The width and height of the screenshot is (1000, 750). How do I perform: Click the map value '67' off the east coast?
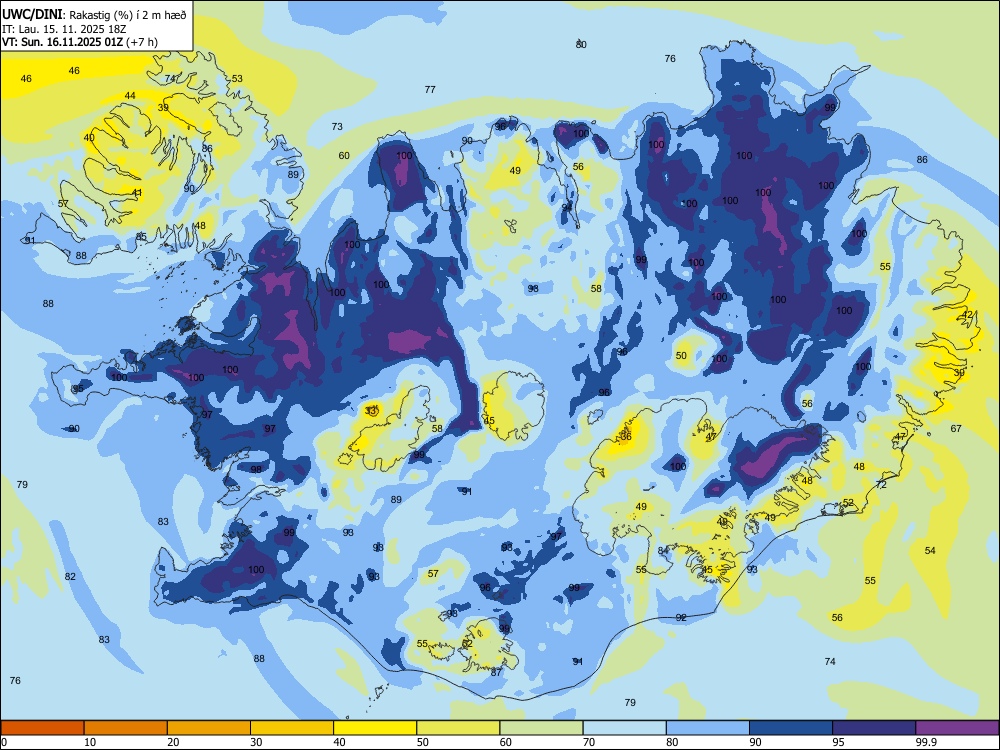coord(955,429)
